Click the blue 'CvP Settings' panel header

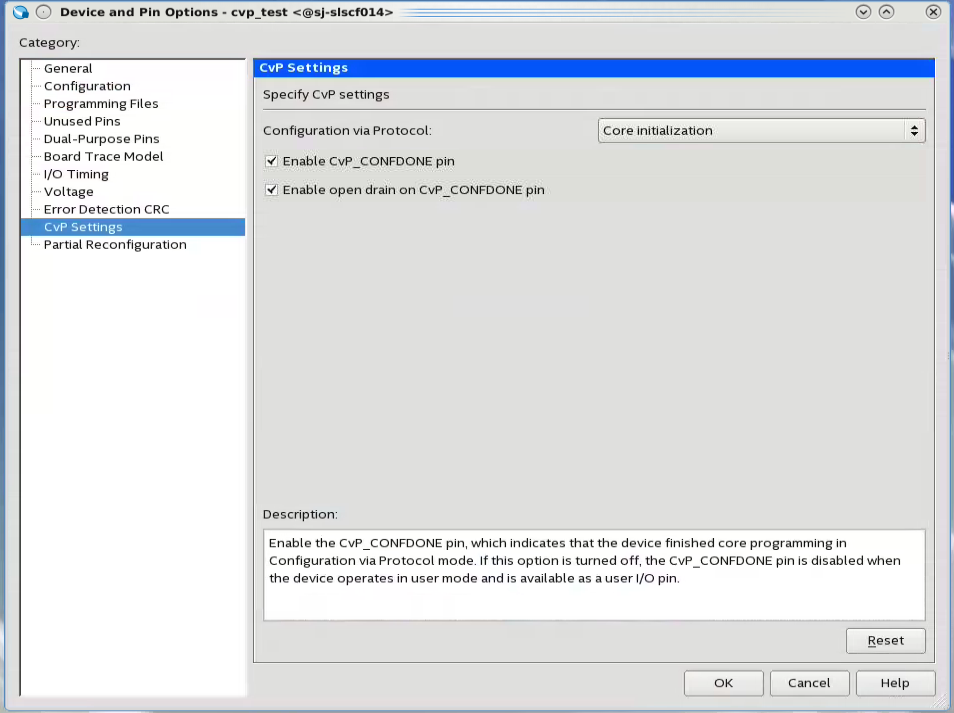tap(594, 68)
